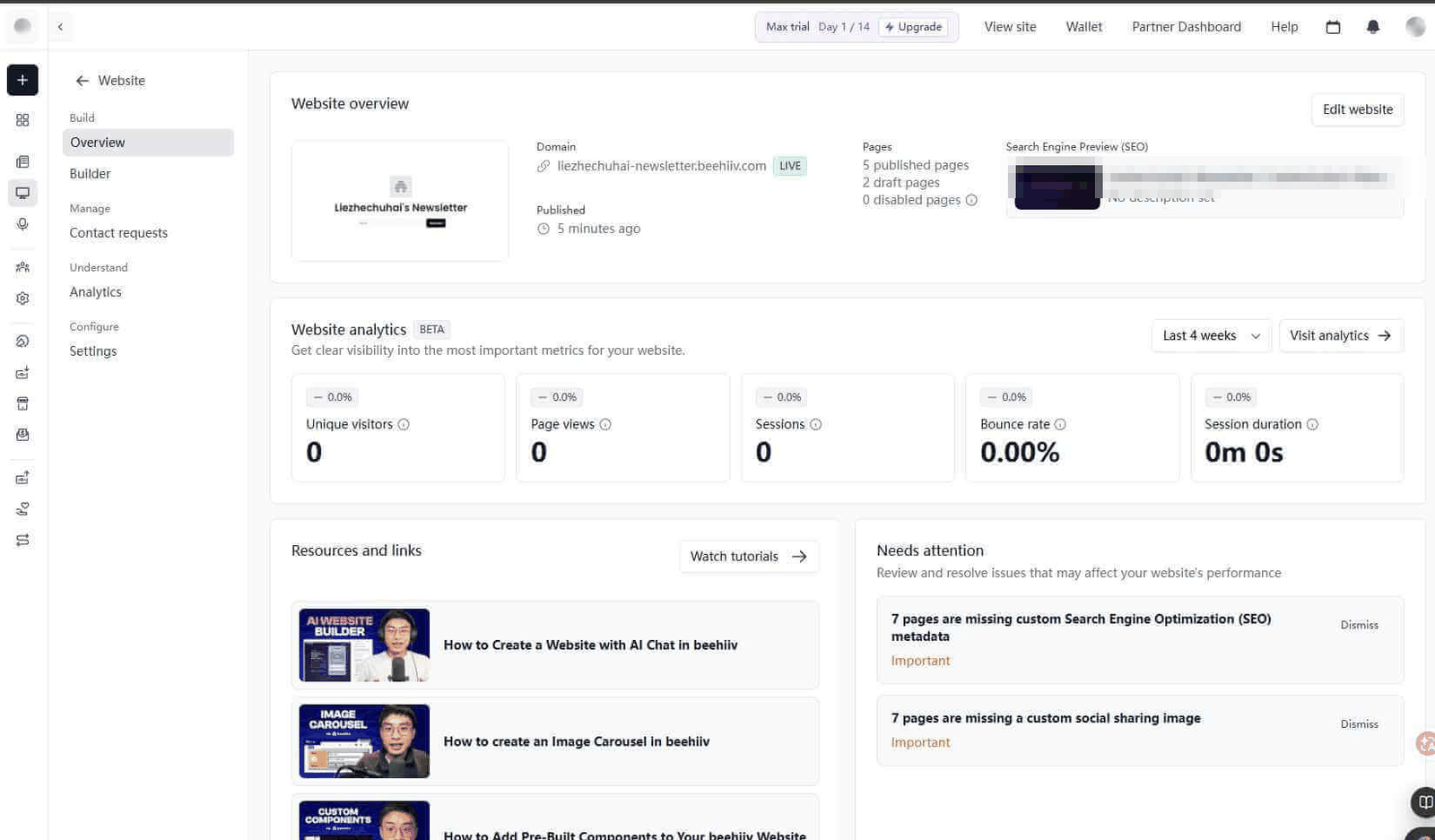Viewport: 1435px width, 840px height.
Task: Click the black plus create button
Action: (x=22, y=80)
